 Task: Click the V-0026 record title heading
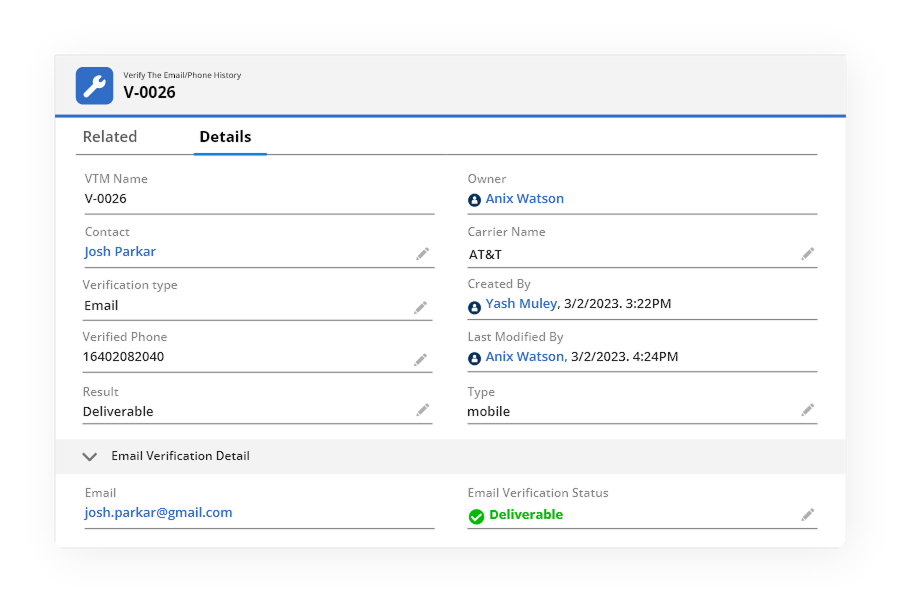[149, 93]
